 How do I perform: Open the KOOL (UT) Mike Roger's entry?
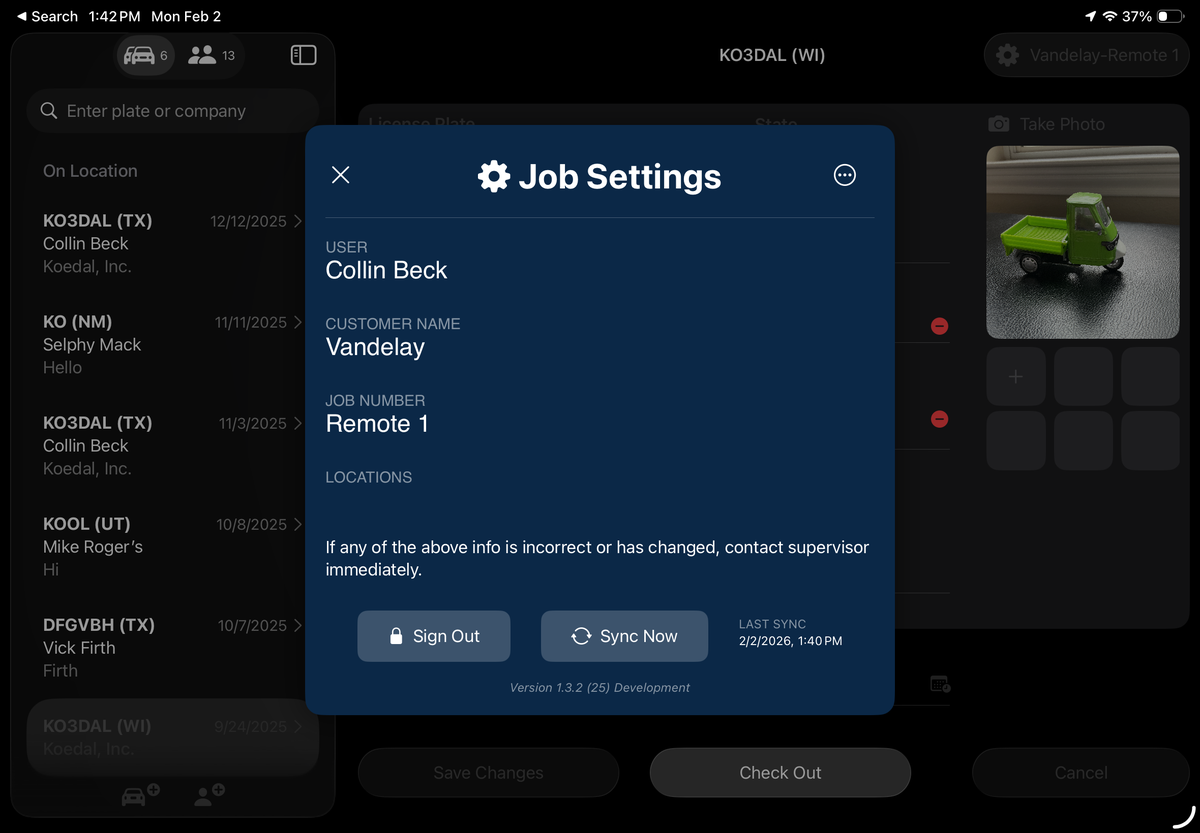[x=172, y=546]
